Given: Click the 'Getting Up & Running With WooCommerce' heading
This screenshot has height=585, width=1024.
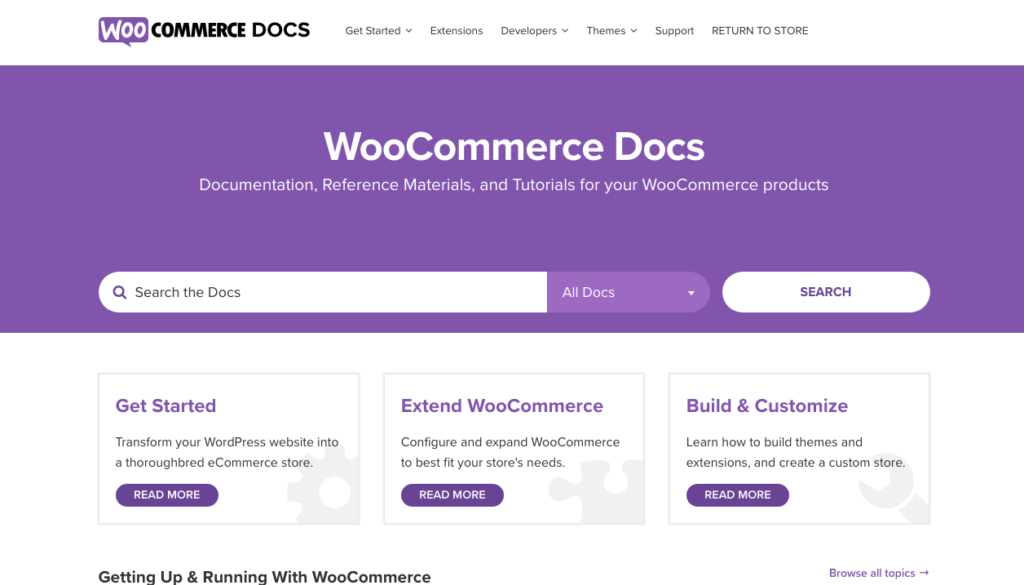Looking at the screenshot, I should (x=264, y=577).
